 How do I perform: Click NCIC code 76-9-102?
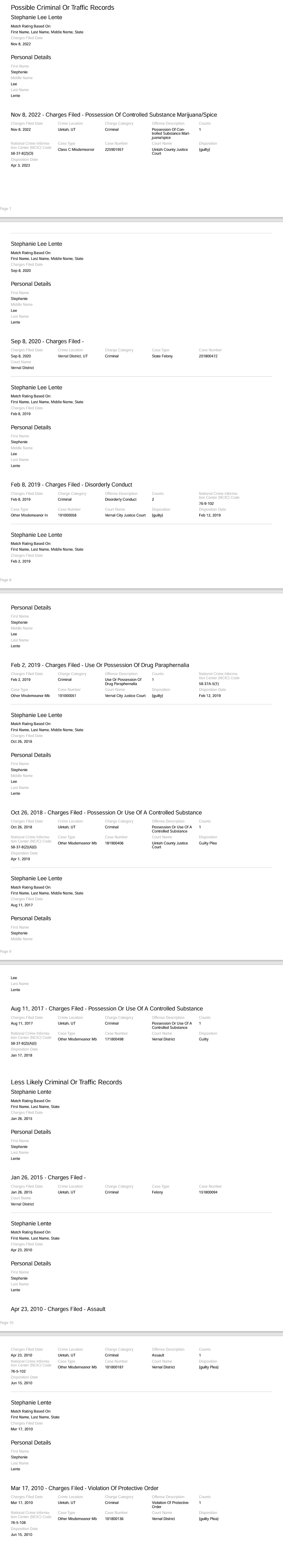pos(206,503)
